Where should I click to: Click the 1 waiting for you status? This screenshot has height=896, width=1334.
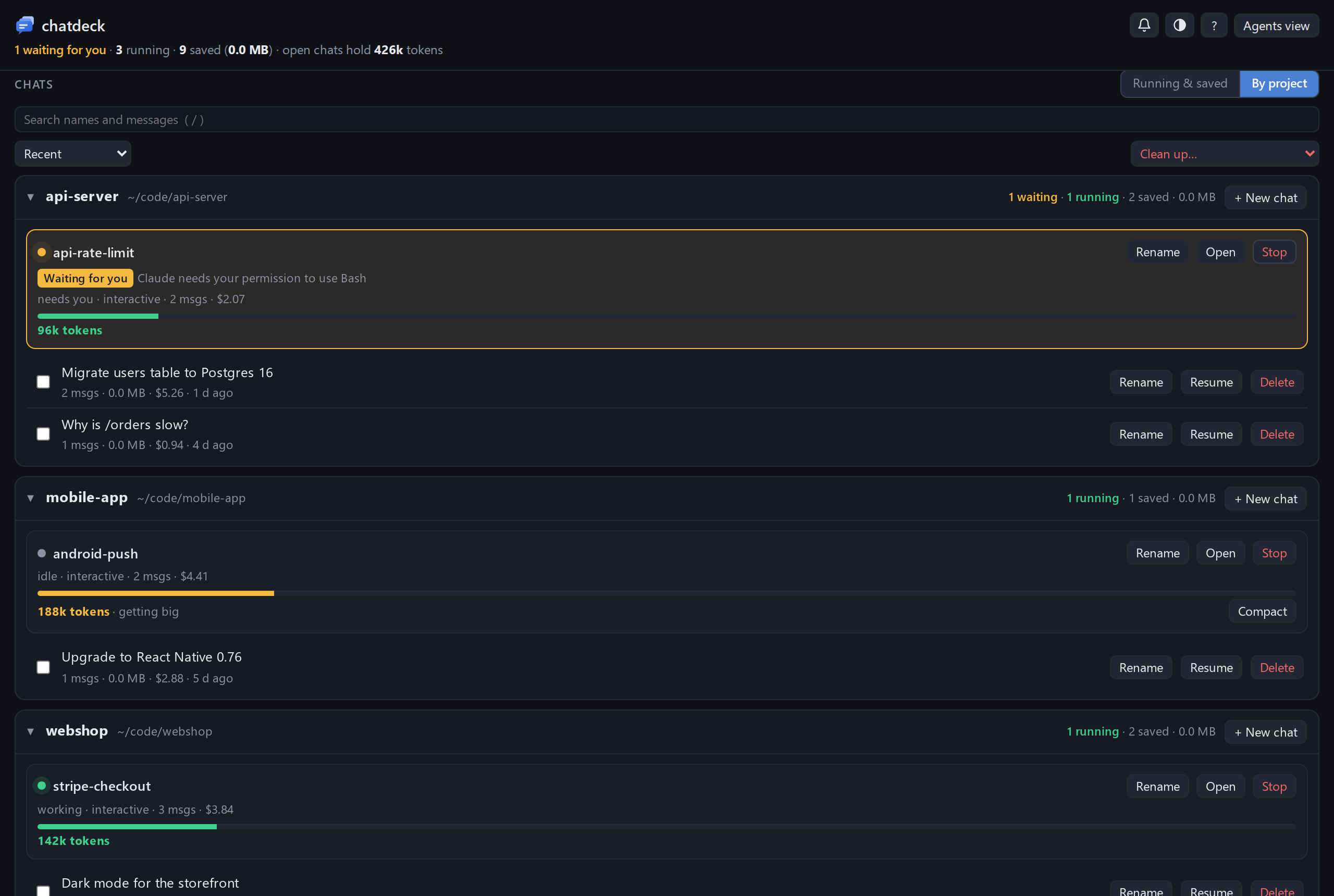(x=60, y=49)
